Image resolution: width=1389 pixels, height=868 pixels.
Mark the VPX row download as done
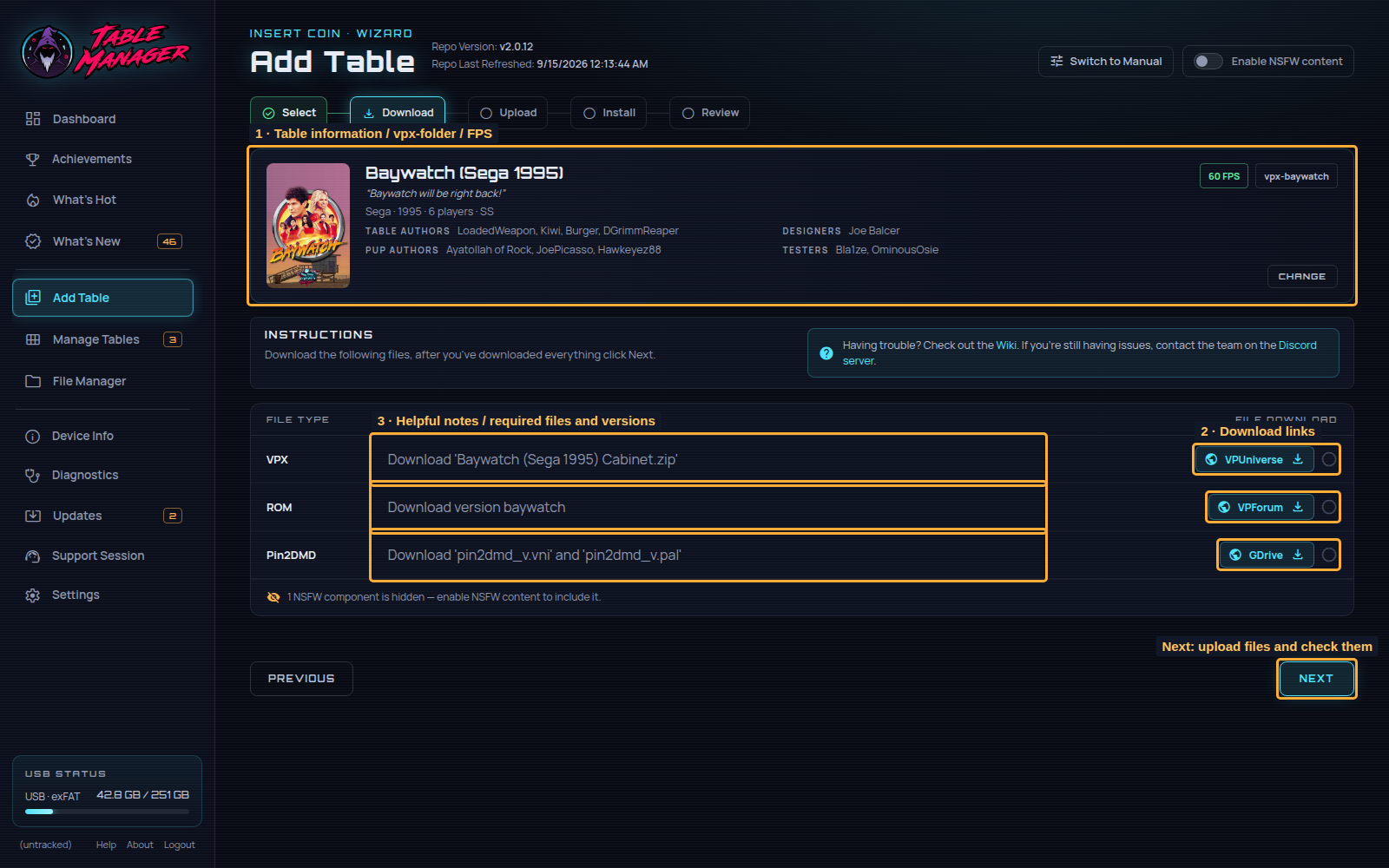(1329, 459)
